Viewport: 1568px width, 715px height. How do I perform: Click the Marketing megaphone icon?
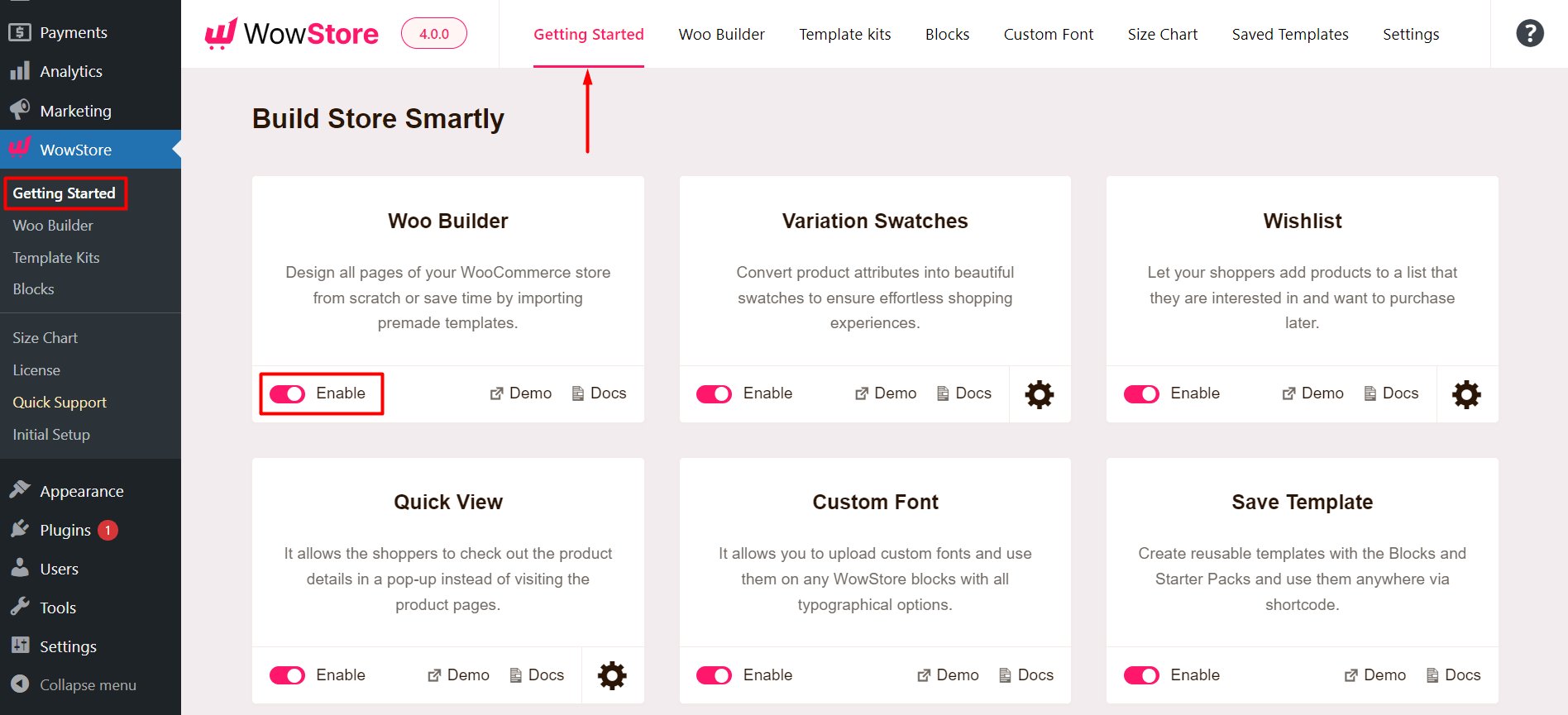20,110
